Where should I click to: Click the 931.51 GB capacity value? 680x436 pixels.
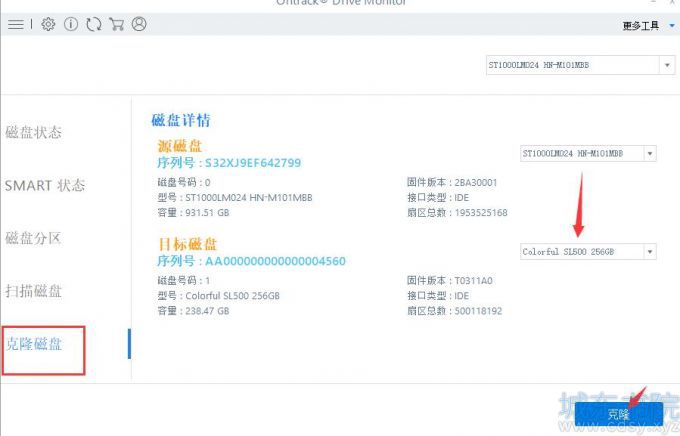(207, 213)
